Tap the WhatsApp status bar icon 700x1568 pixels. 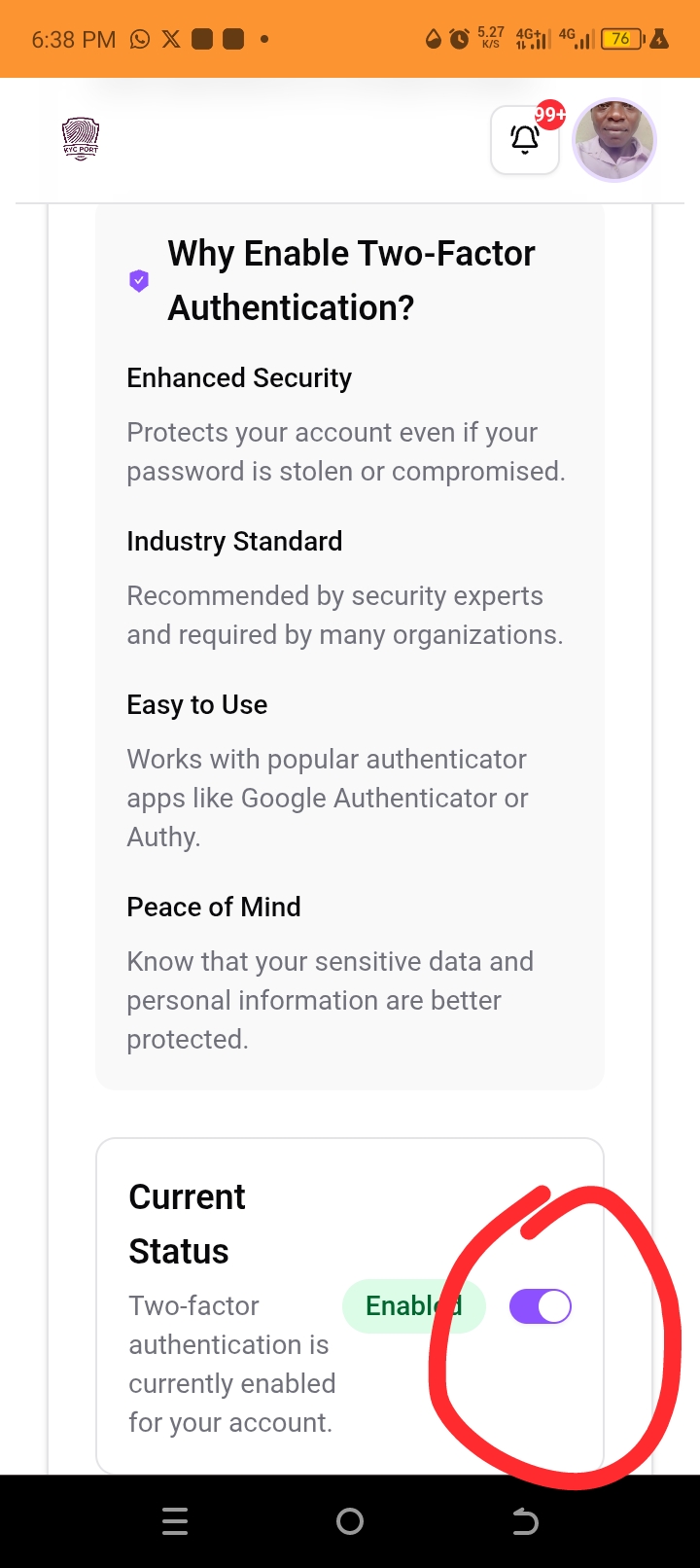(140, 39)
